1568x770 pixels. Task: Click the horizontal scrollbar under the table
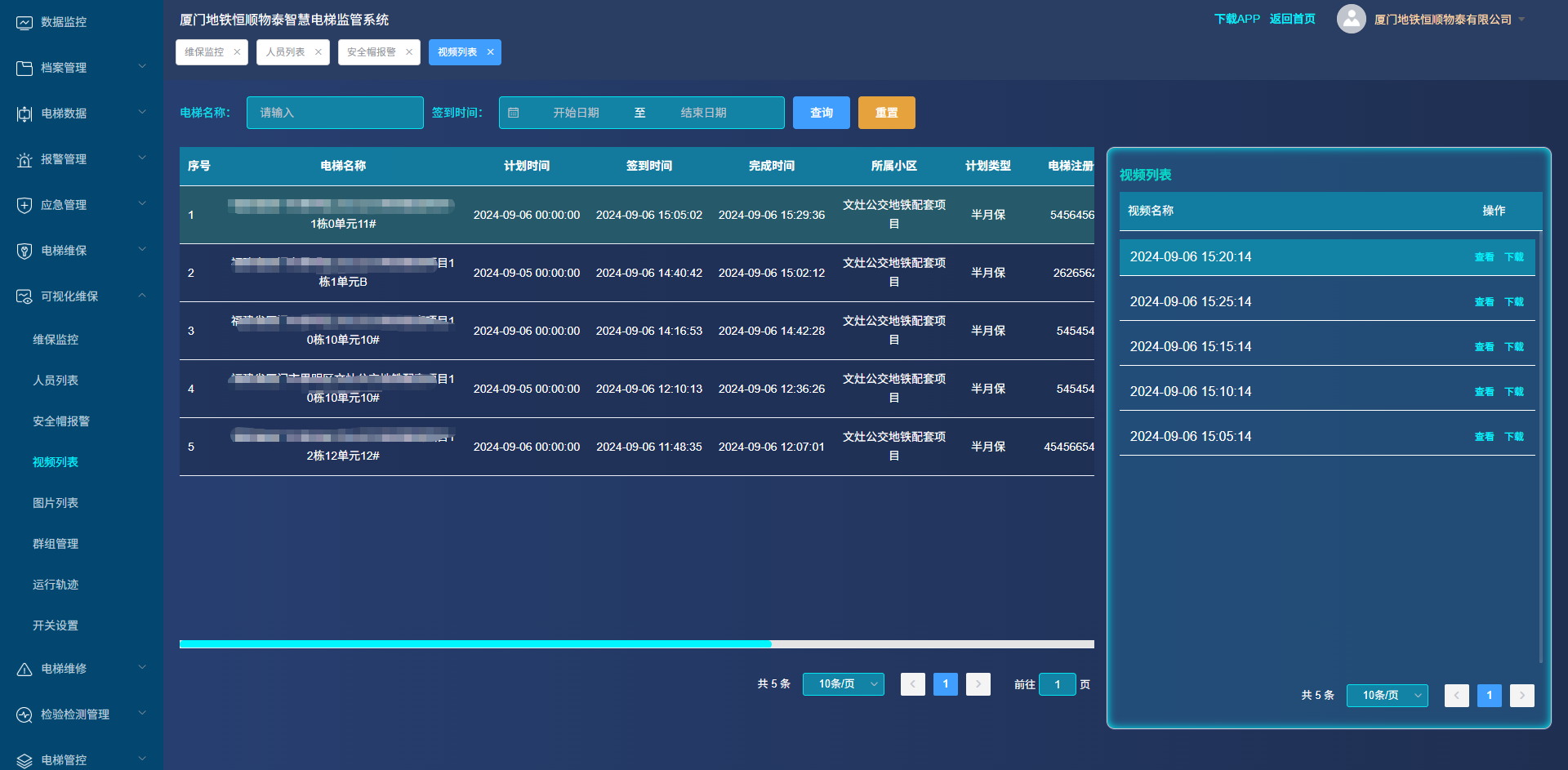pyautogui.click(x=475, y=644)
